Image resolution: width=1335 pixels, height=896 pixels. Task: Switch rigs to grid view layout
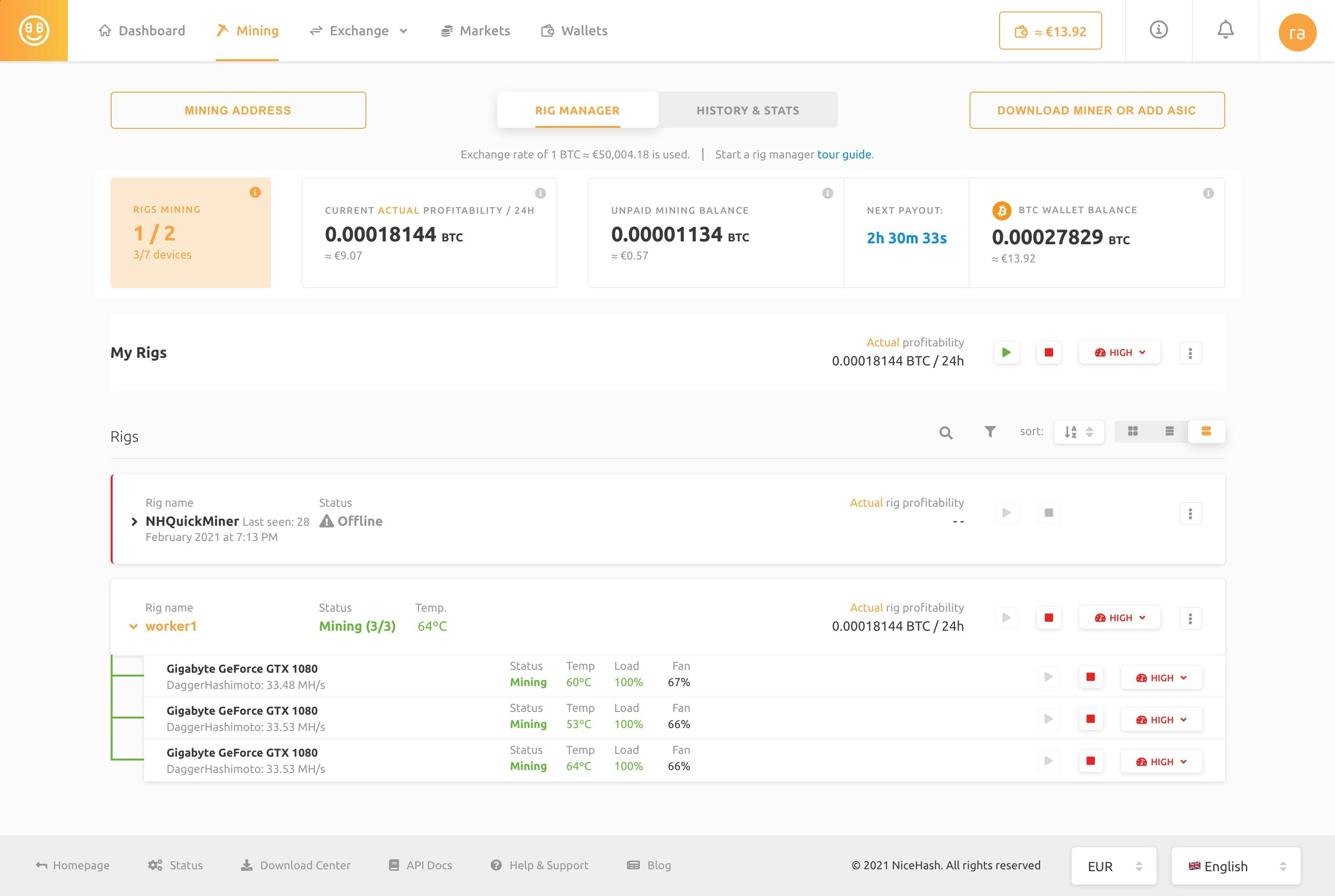pos(1133,431)
